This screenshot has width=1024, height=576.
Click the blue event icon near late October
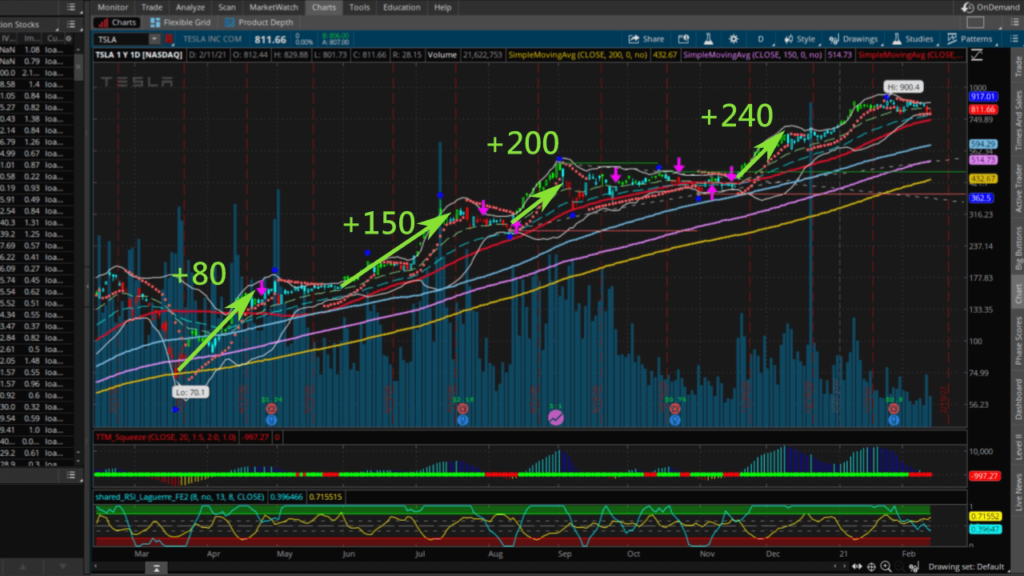675,420
